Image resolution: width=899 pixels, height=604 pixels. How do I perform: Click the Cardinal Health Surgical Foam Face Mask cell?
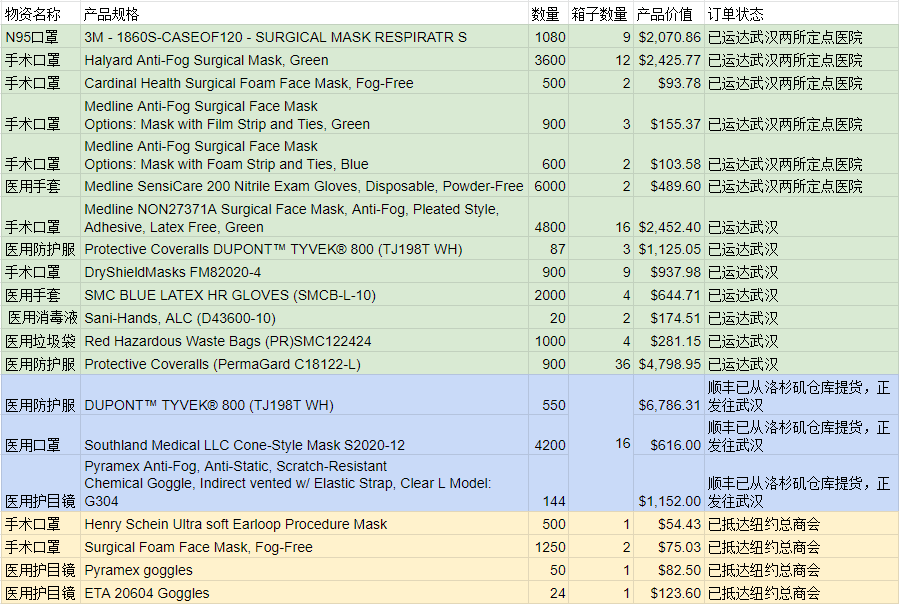pyautogui.click(x=304, y=83)
